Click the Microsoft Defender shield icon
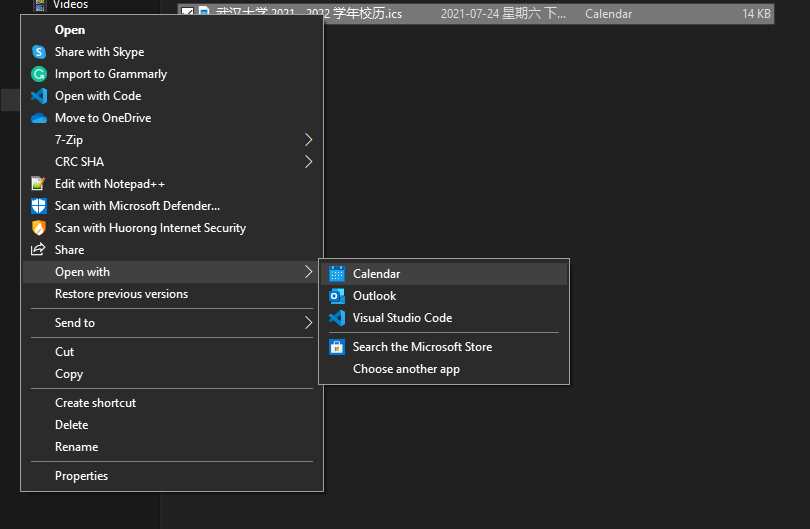The image size is (810, 529). [39, 206]
